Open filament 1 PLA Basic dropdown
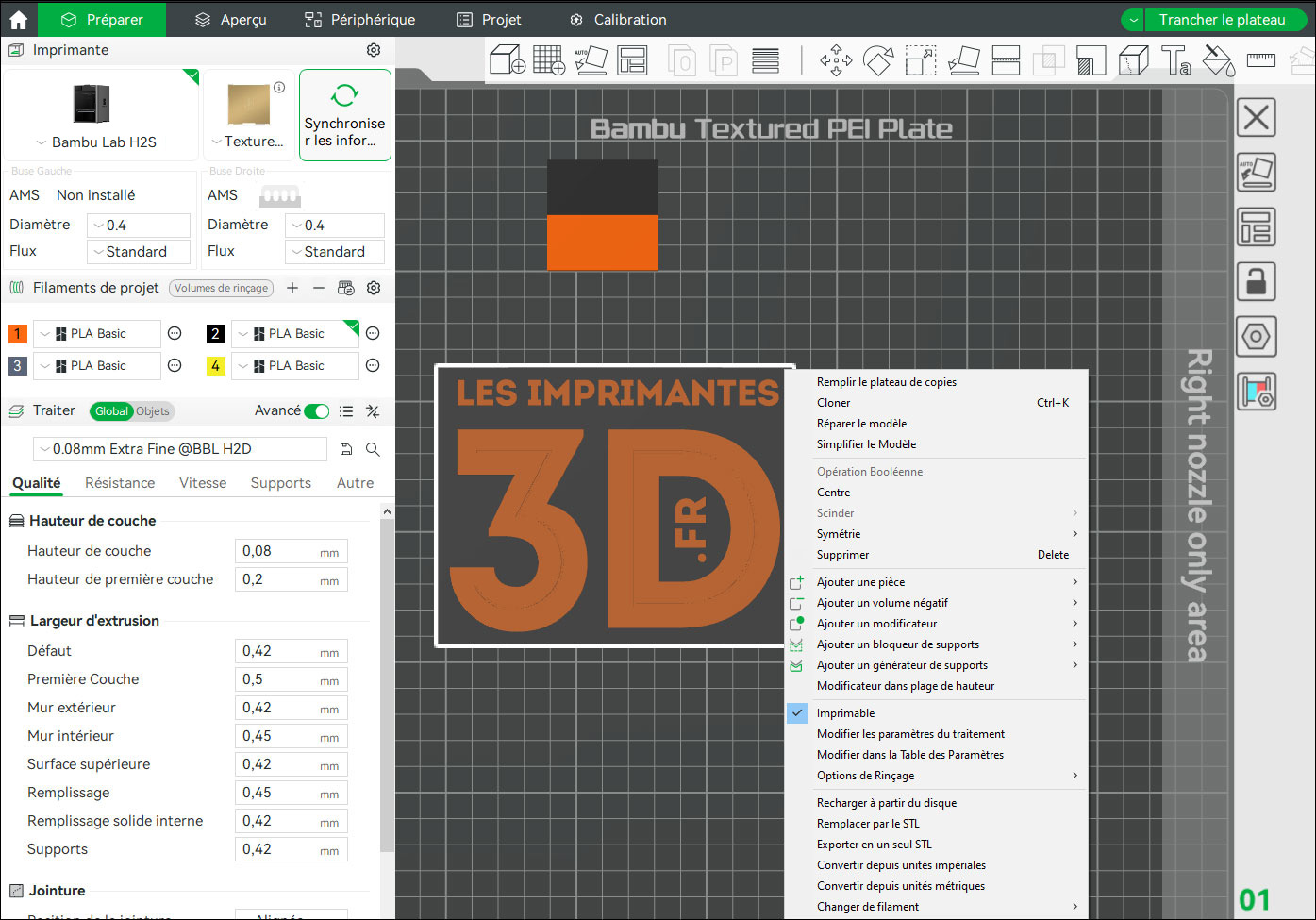 pos(95,334)
